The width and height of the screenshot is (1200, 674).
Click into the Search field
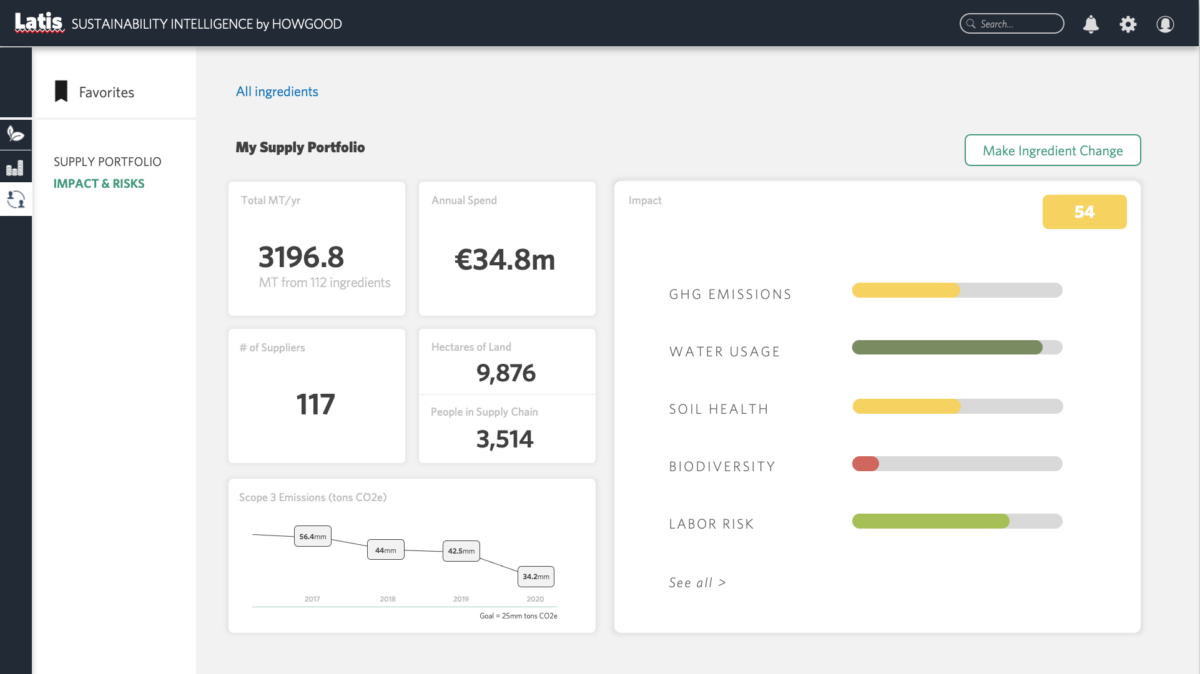pyautogui.click(x=1012, y=24)
